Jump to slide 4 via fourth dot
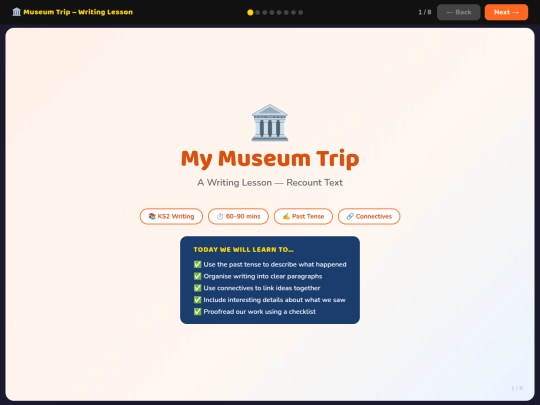Image resolution: width=540 pixels, height=405 pixels. coord(272,12)
